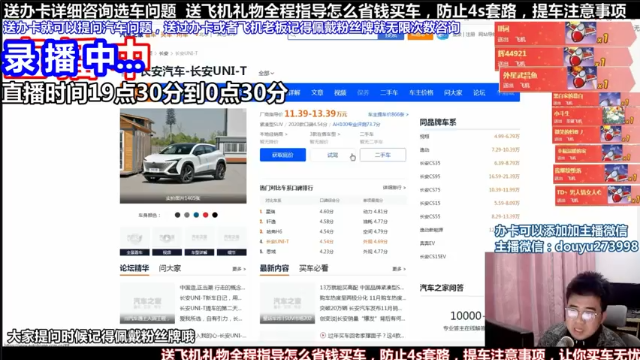Open the forum post thumbnail image
Image resolution: width=640 pixels, height=360 pixels.
pos(147,303)
